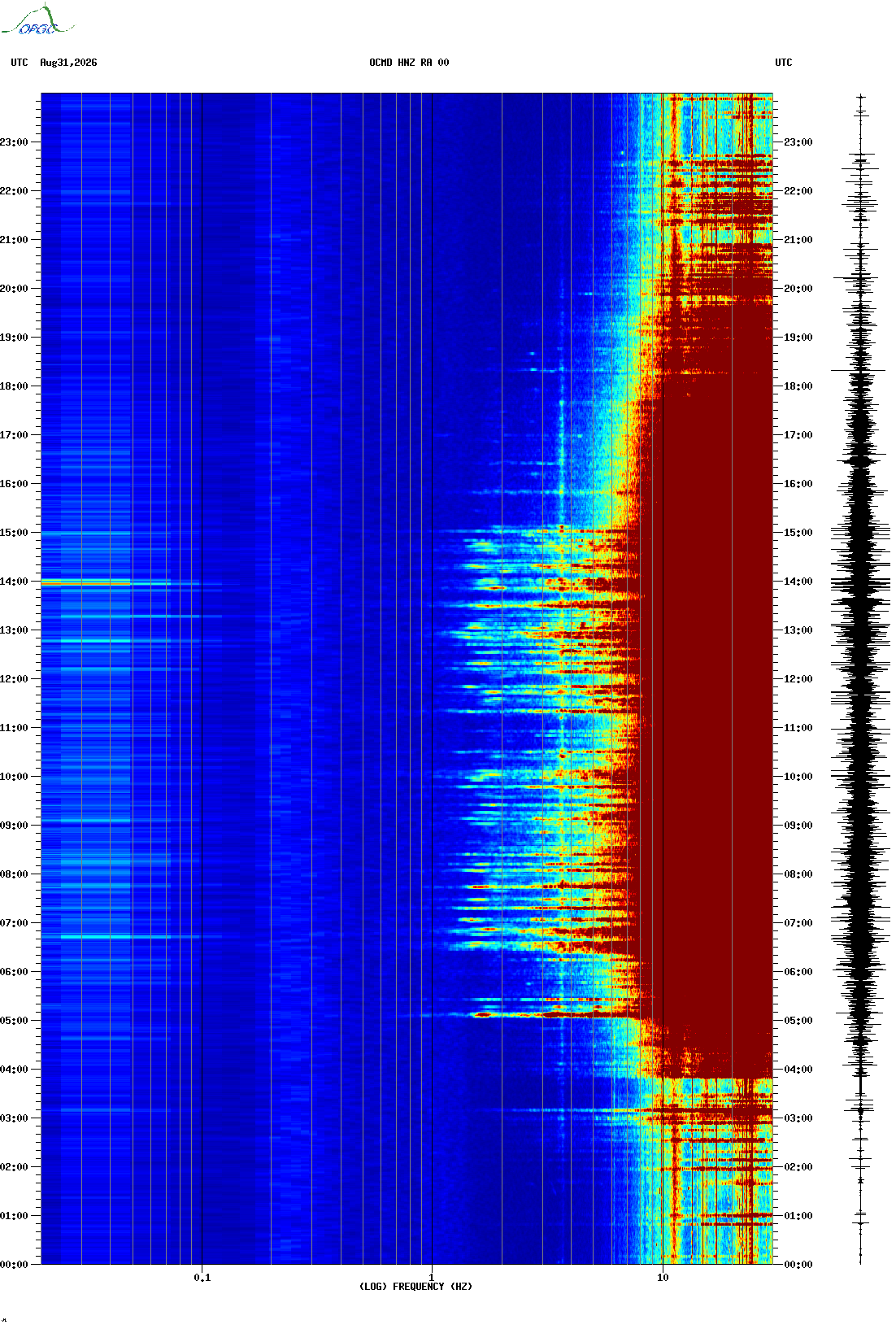The image size is (896, 1329).
Task: Click the black vertical line at 0.1 Hz
Action: [202, 679]
